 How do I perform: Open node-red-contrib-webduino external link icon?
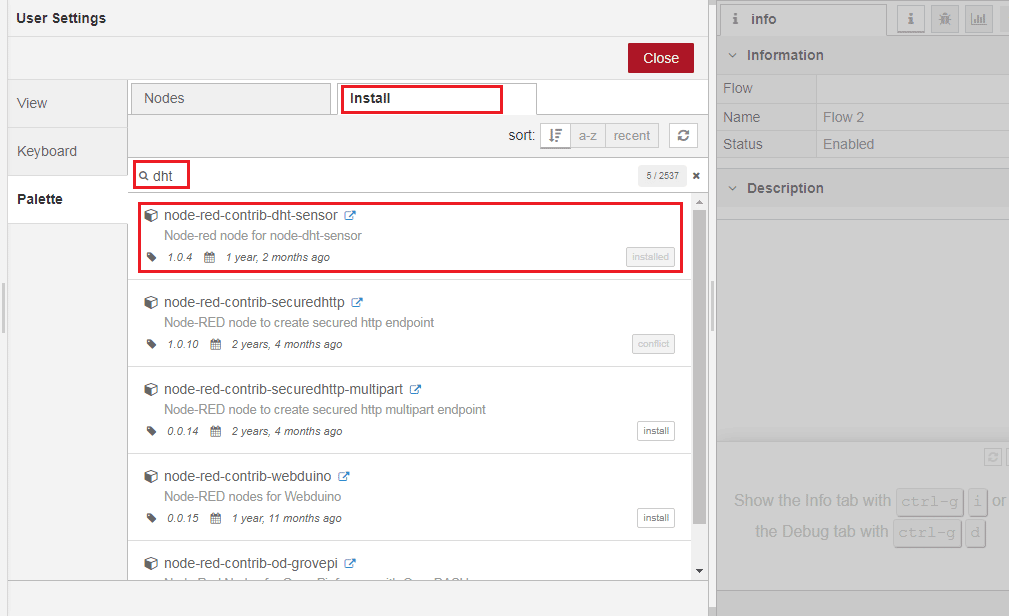tap(344, 476)
